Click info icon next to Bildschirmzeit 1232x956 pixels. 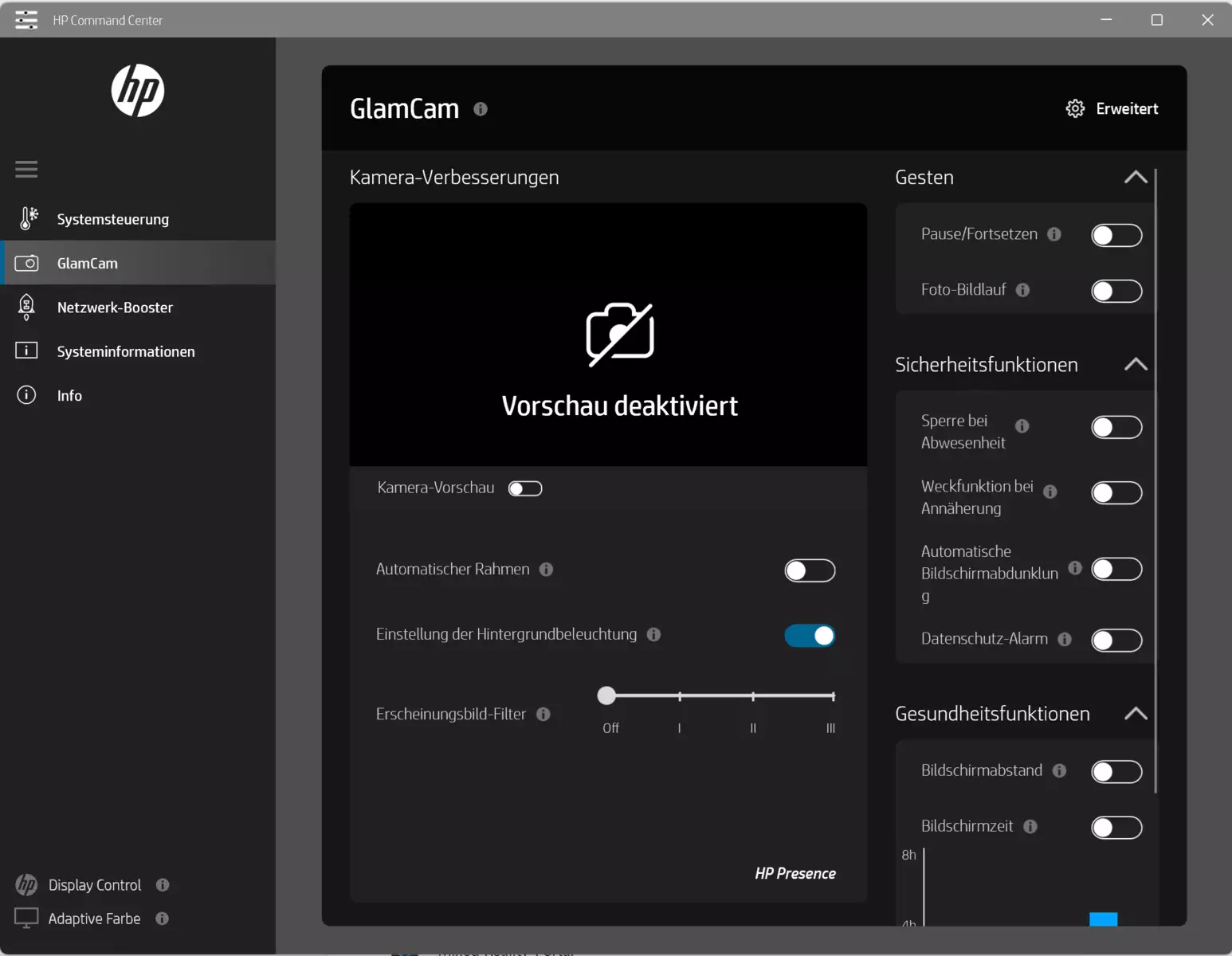[x=1030, y=827]
